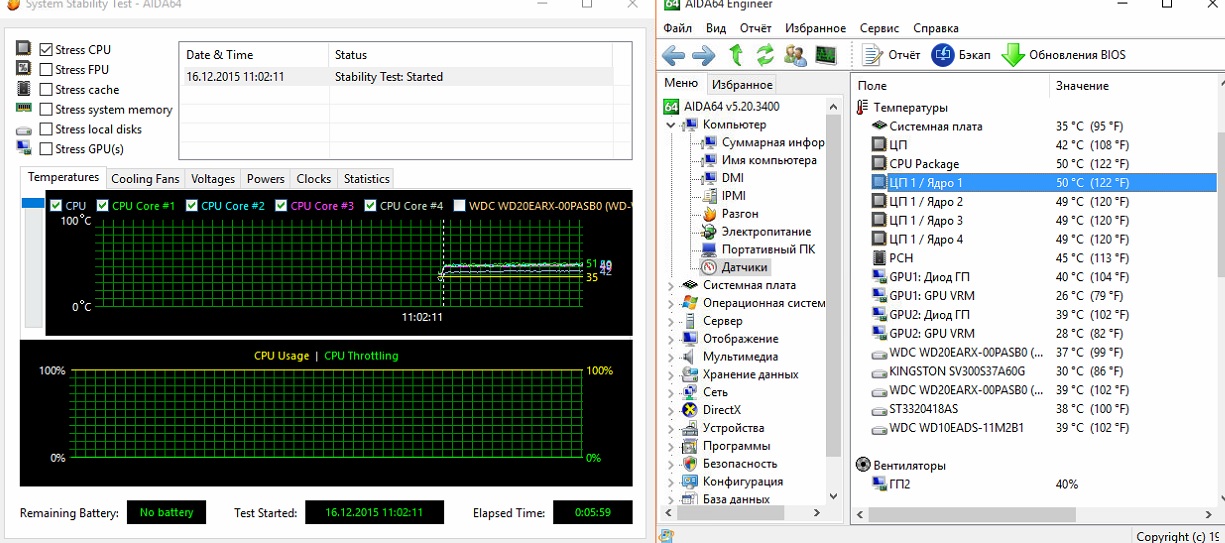Expand the База данных tree node

pos(670,499)
